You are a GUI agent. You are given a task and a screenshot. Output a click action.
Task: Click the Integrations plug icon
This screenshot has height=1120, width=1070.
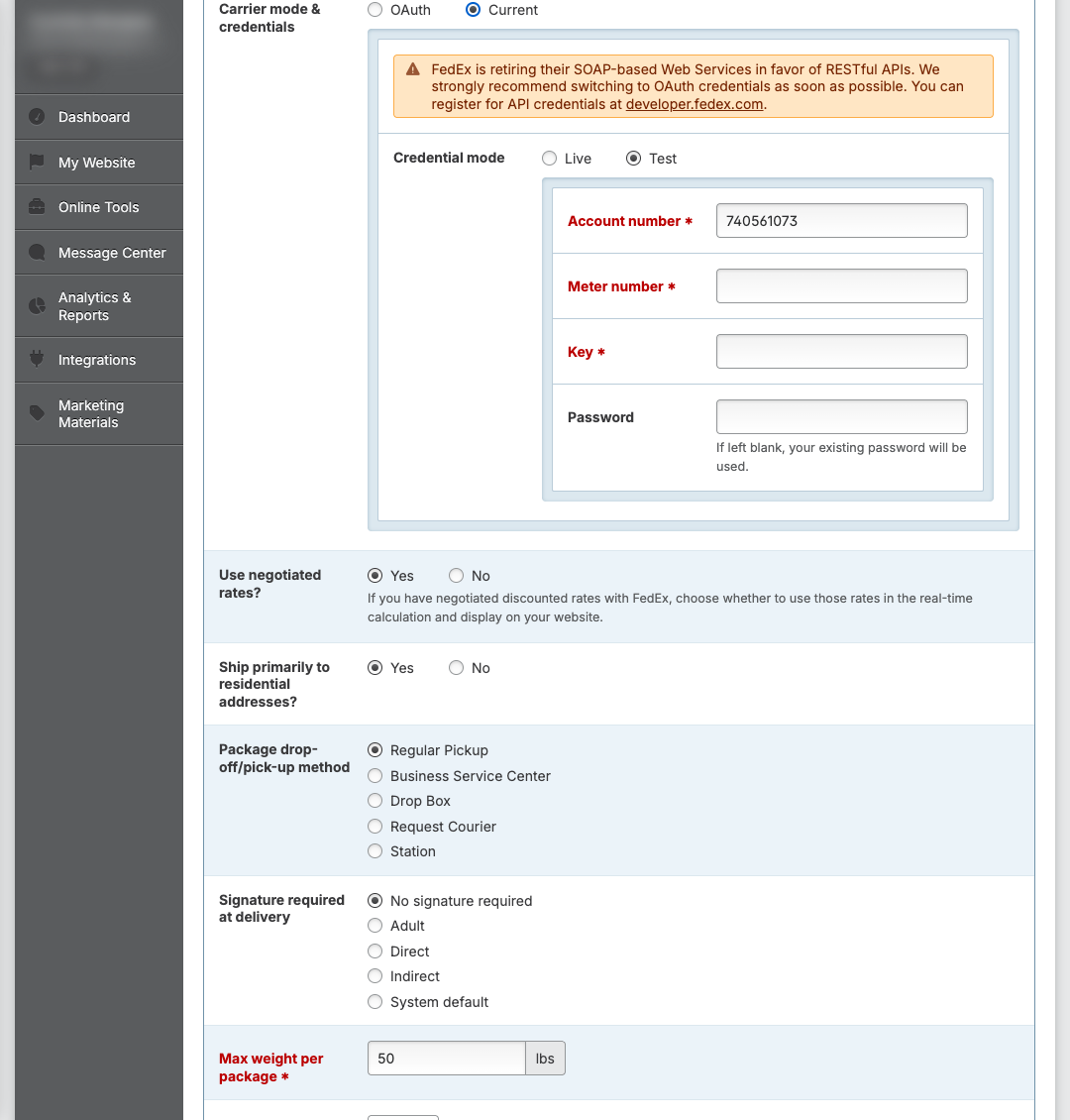pos(37,359)
